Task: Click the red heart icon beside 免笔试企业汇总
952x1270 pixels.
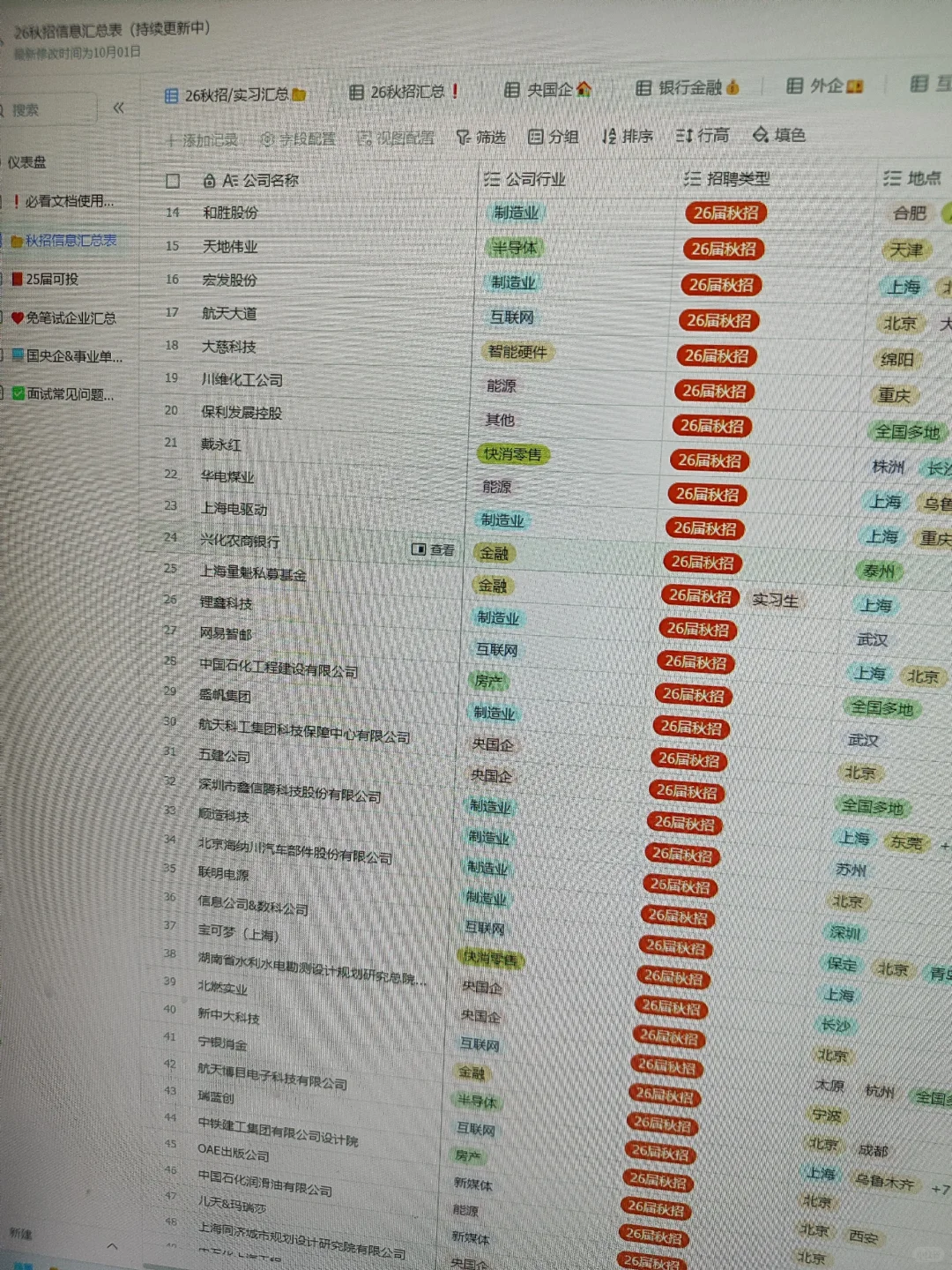Action: click(x=17, y=317)
